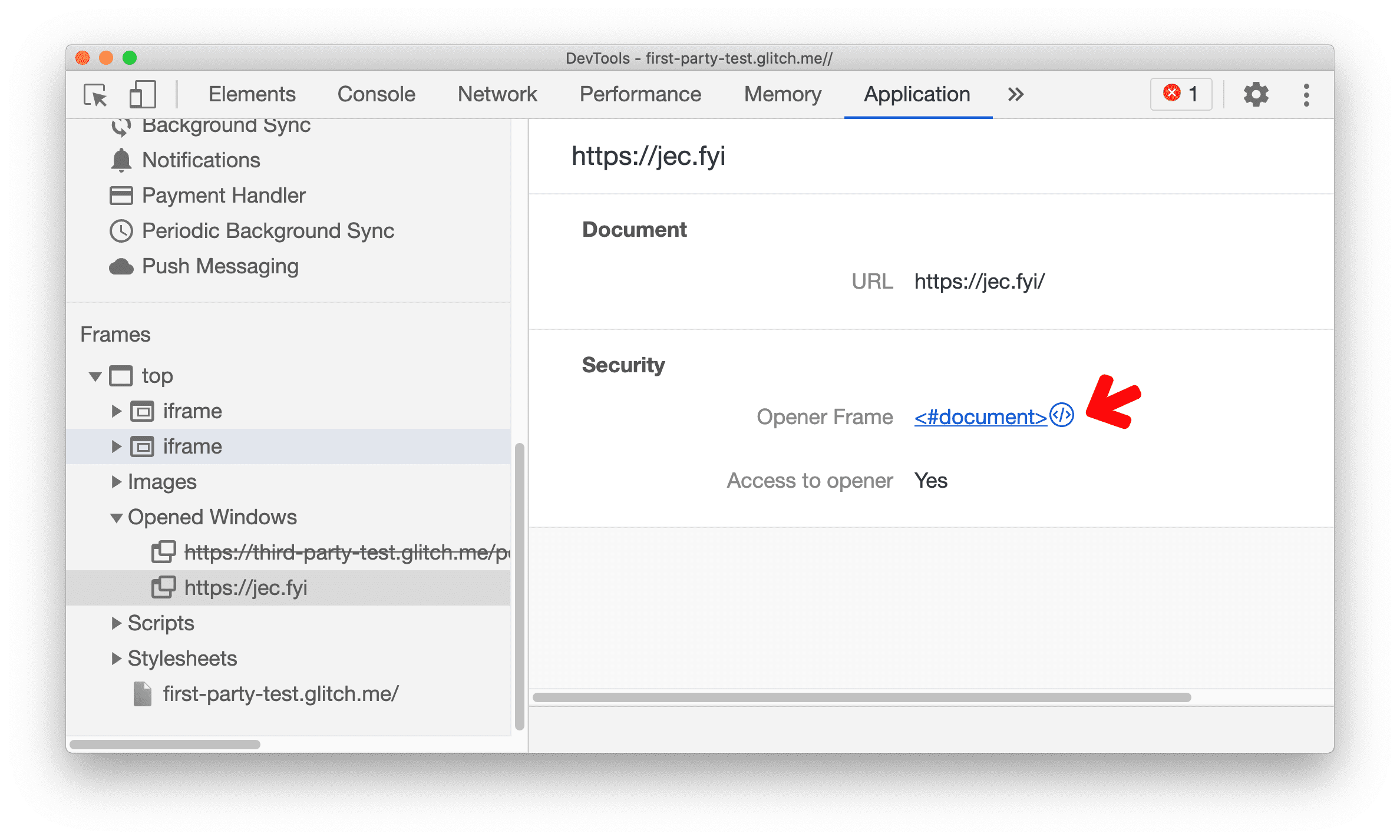Click the error badge showing count 1
The height and width of the screenshot is (840, 1400).
(x=1184, y=94)
